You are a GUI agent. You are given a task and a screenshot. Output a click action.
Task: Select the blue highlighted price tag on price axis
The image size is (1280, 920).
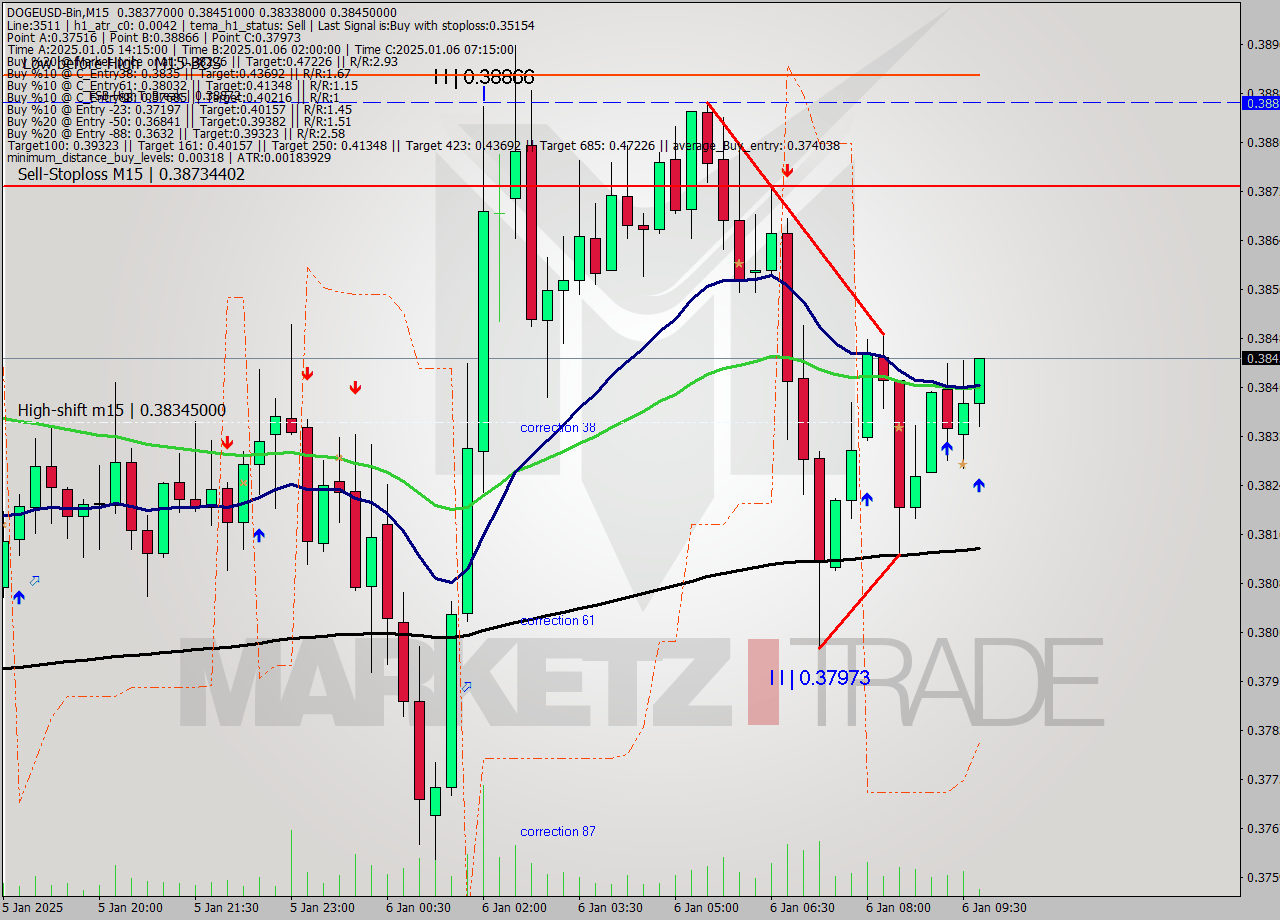click(x=1260, y=102)
